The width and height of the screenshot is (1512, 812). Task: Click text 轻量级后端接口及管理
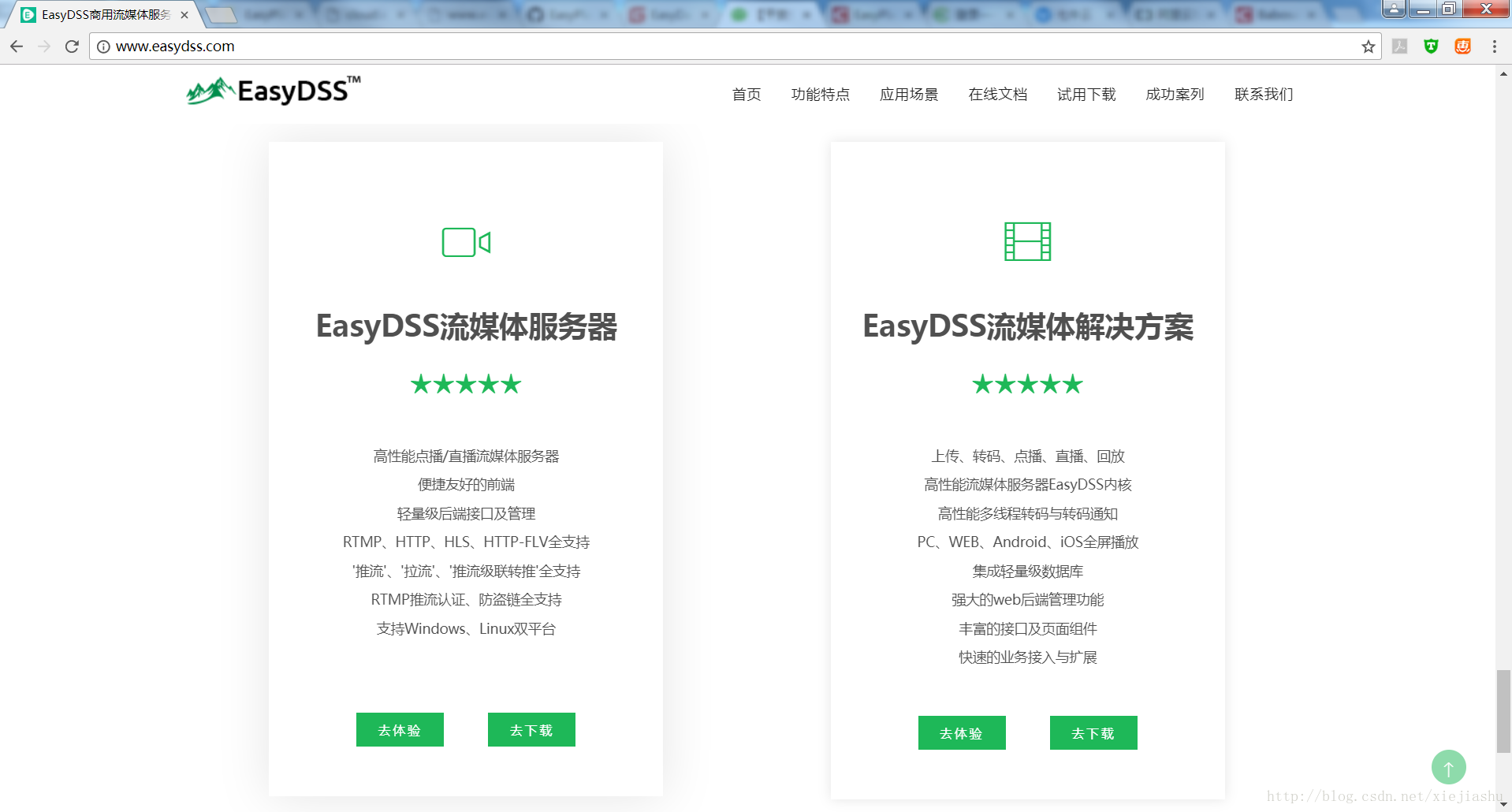(466, 513)
